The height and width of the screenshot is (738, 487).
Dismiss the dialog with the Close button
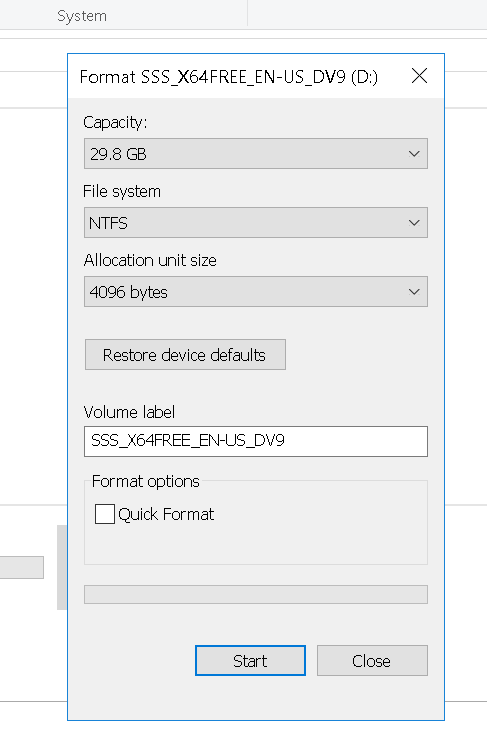point(372,661)
